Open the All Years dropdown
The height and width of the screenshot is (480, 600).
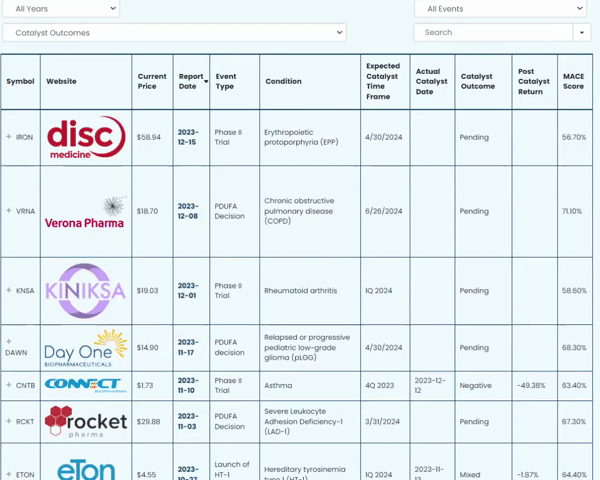(x=61, y=8)
